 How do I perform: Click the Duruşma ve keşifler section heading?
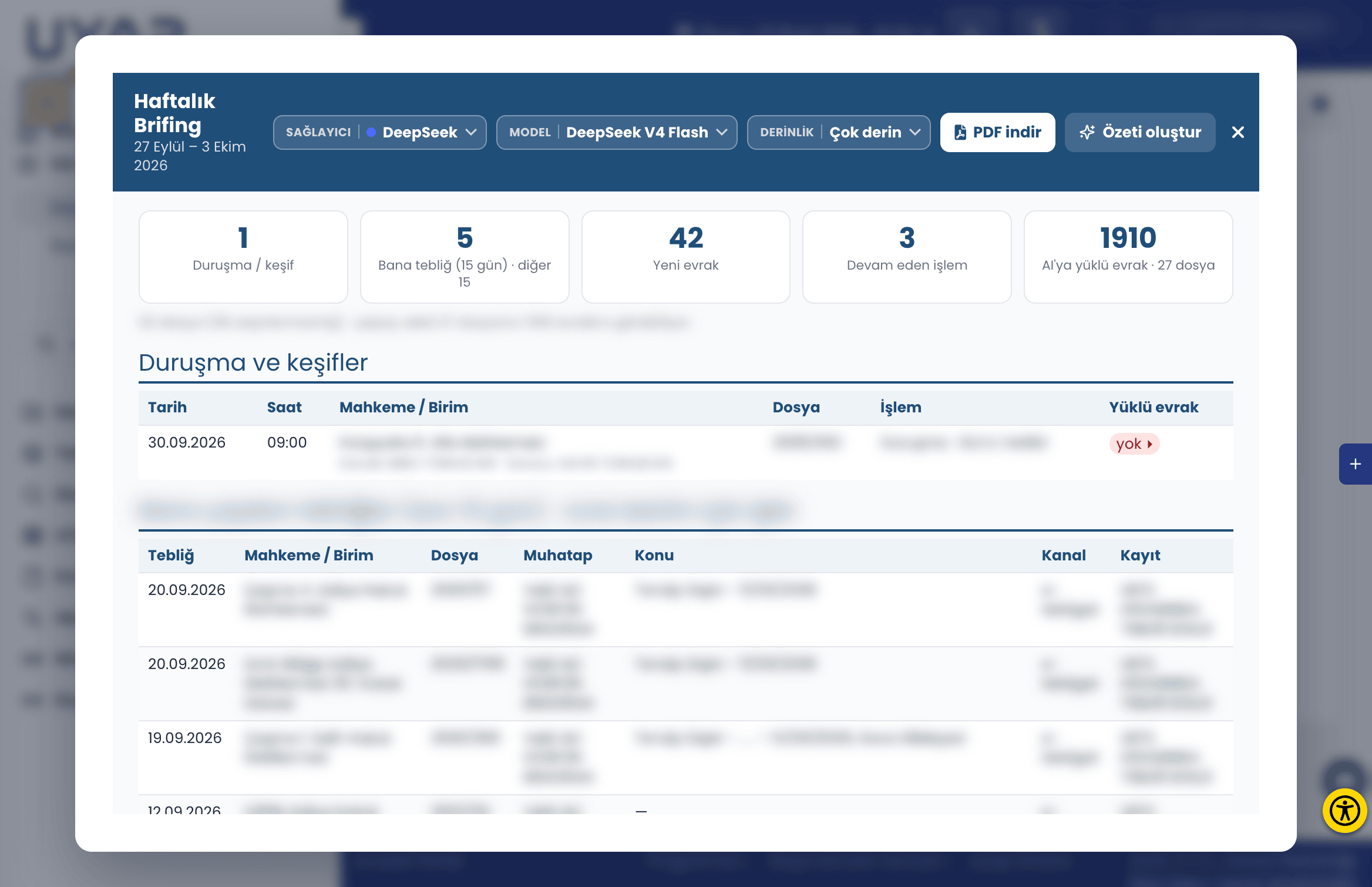point(253,362)
